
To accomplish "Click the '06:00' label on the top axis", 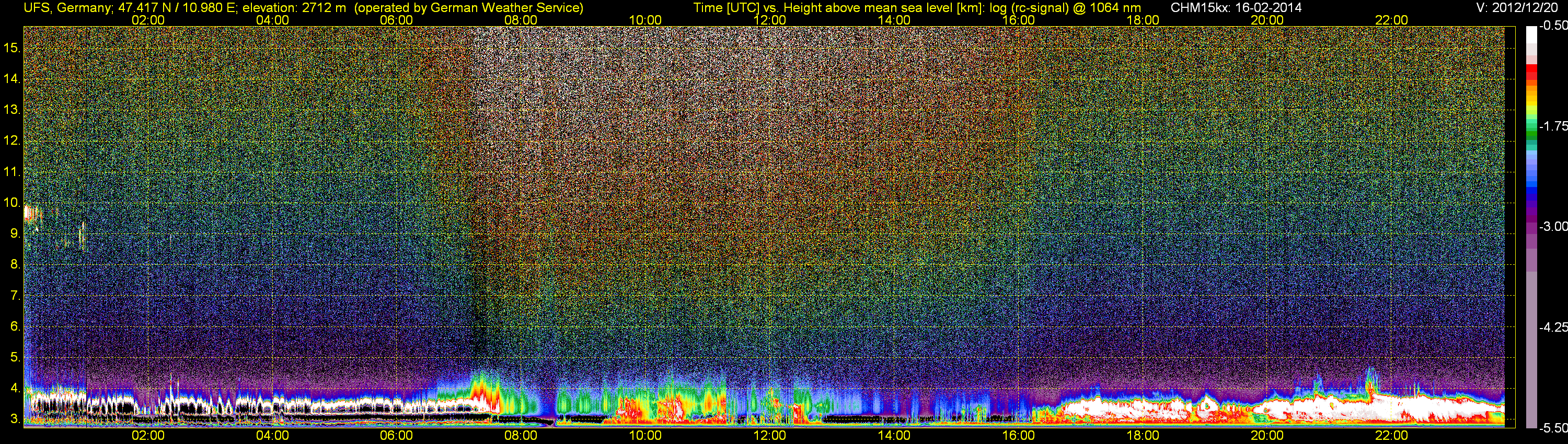I will (x=396, y=20).
